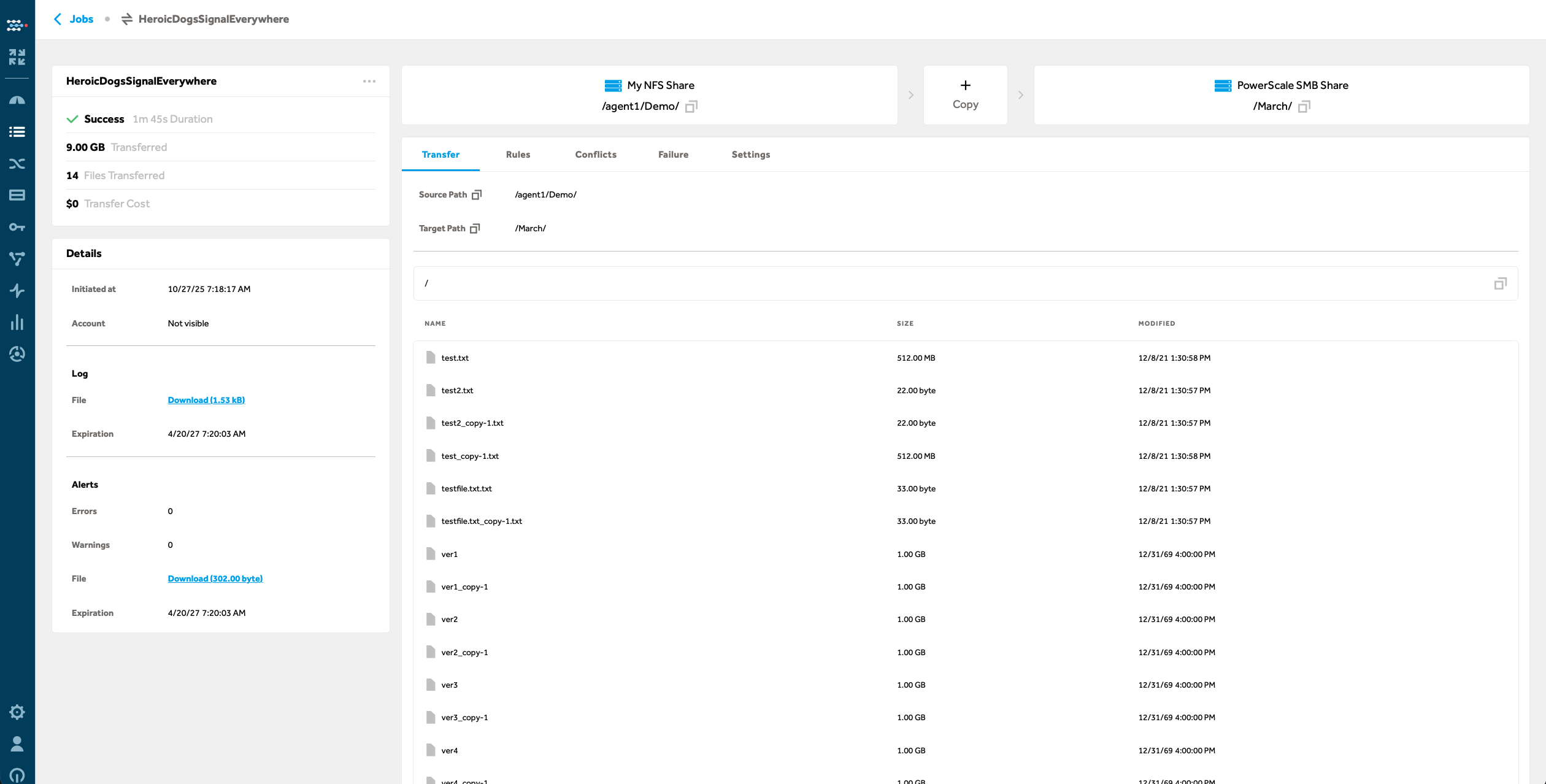Open the bar chart reports icon
The image size is (1546, 784).
click(x=17, y=323)
